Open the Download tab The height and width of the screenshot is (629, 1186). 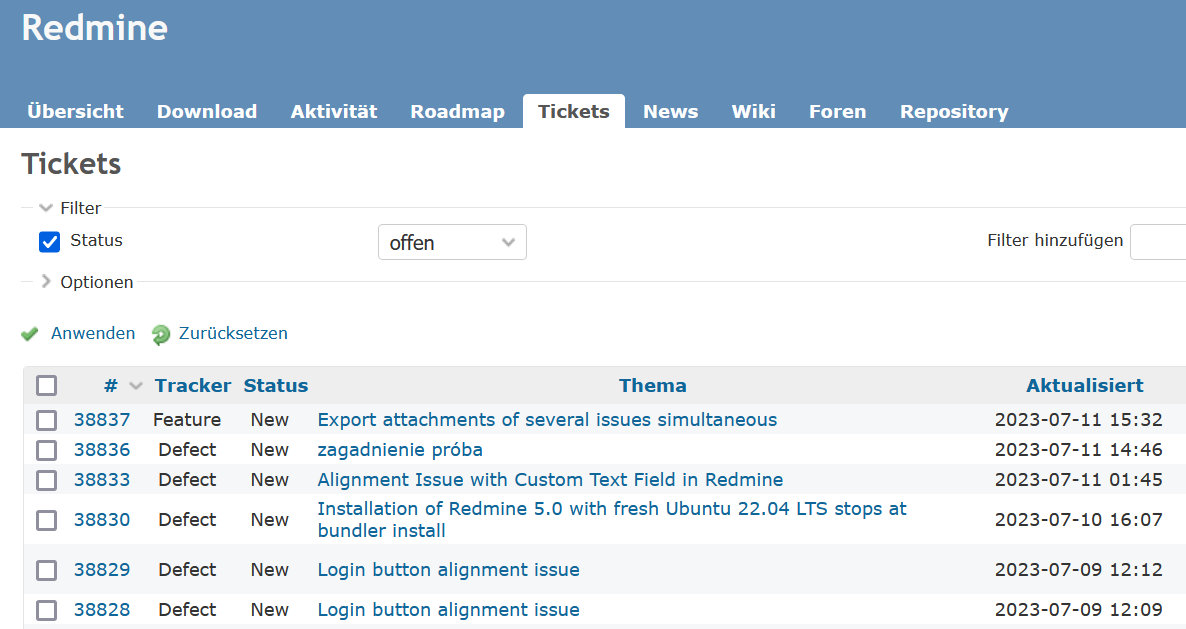[206, 111]
